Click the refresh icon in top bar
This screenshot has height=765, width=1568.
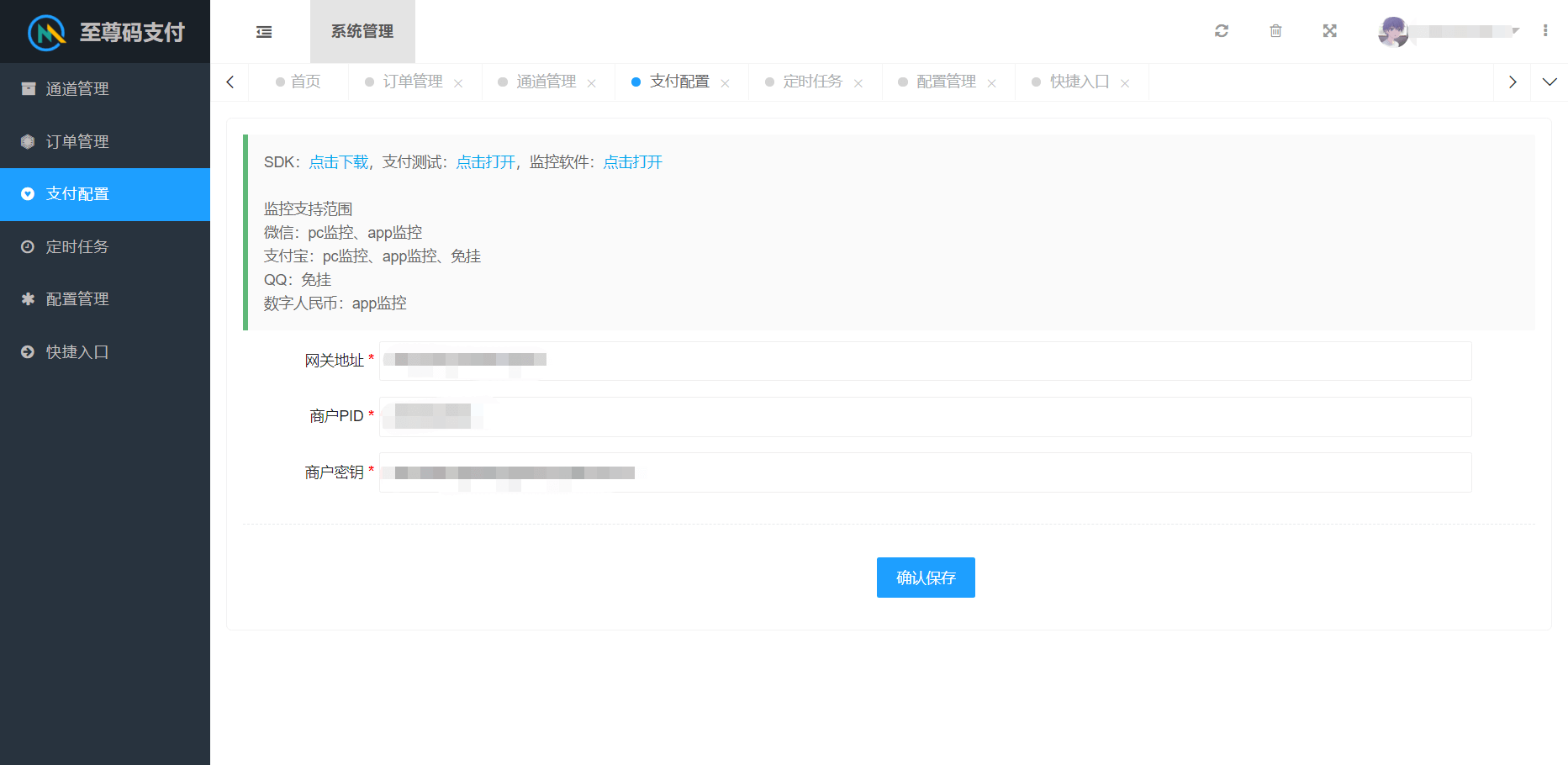(1222, 31)
